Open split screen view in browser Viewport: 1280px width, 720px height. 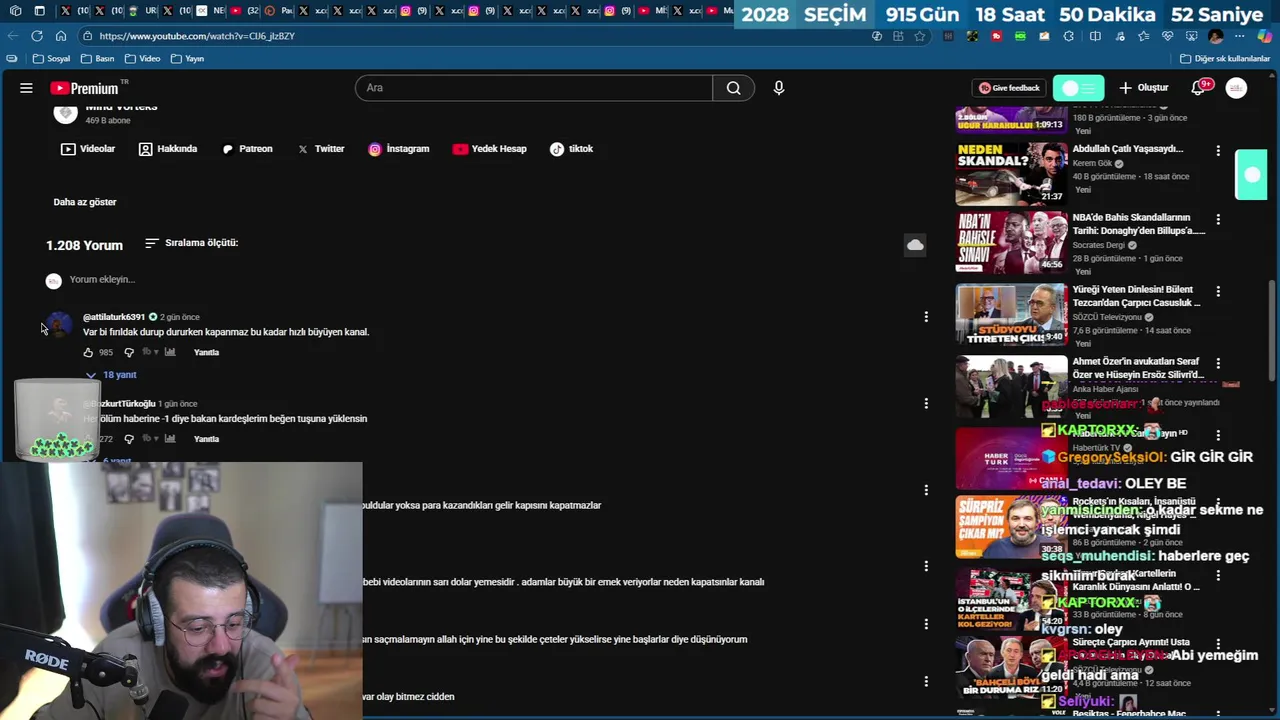click(x=1095, y=36)
